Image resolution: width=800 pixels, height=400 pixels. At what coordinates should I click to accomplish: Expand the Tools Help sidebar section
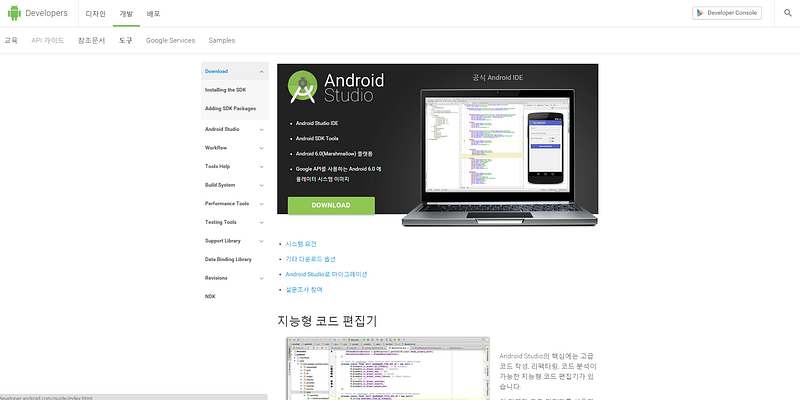tap(261, 167)
